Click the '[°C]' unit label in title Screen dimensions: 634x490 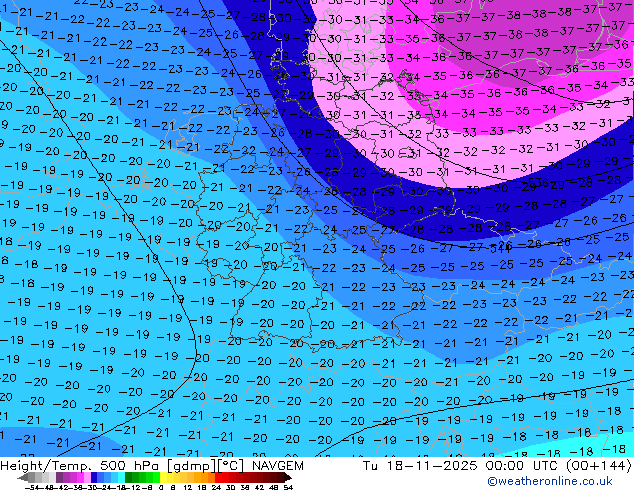(x=231, y=466)
